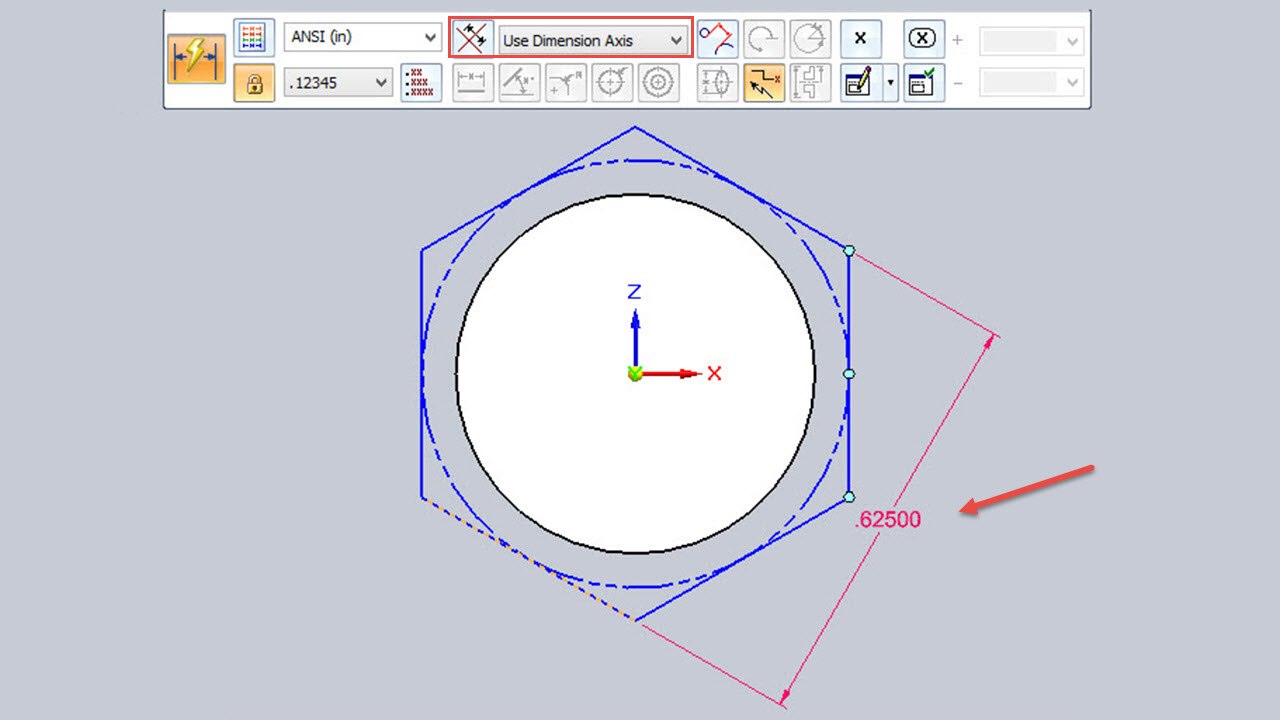1280x720 pixels.
Task: Expand arrow beside edit properties icon
Action: pos(890,83)
